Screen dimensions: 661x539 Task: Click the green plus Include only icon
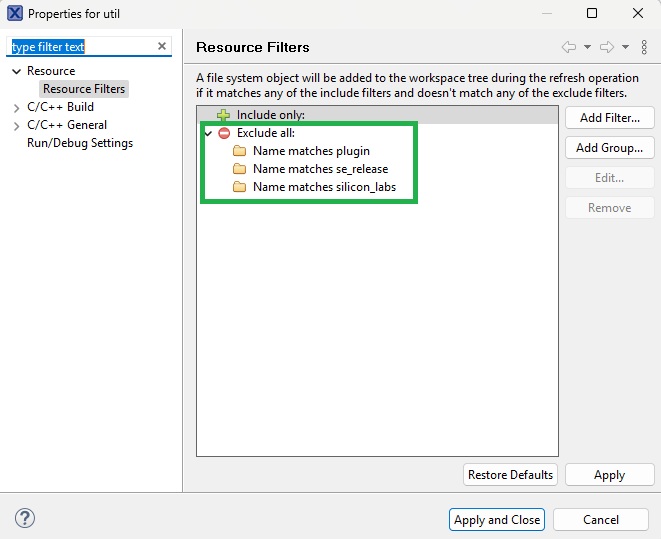click(x=223, y=115)
